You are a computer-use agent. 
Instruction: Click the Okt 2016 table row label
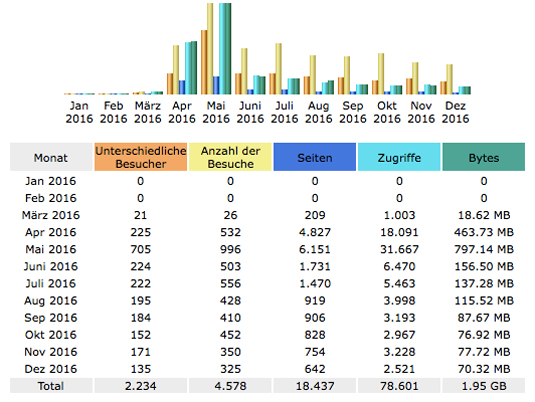point(51,335)
